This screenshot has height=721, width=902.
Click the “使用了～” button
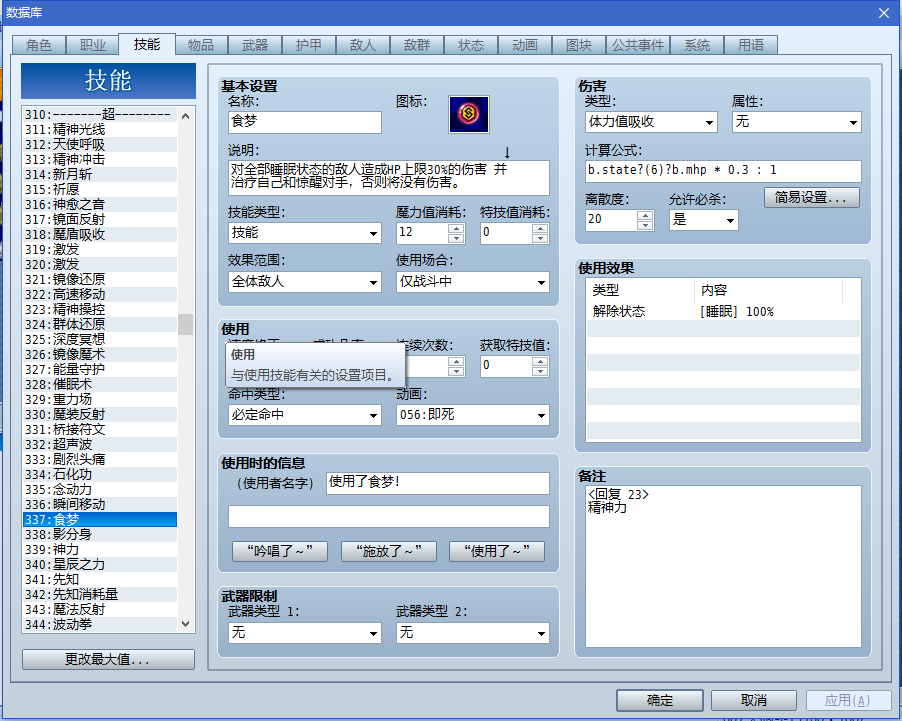point(497,551)
